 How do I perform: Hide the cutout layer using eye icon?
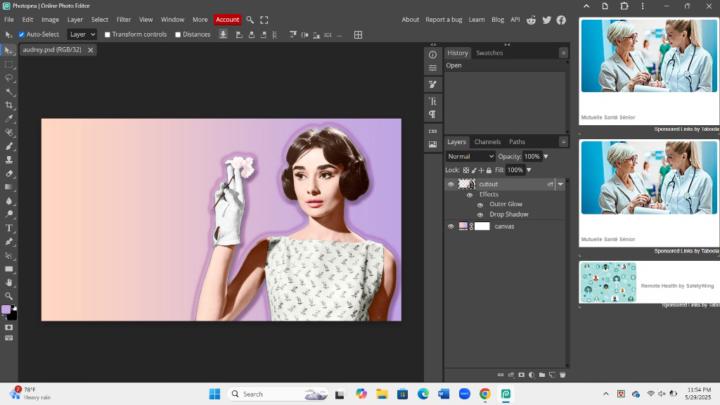click(x=450, y=184)
